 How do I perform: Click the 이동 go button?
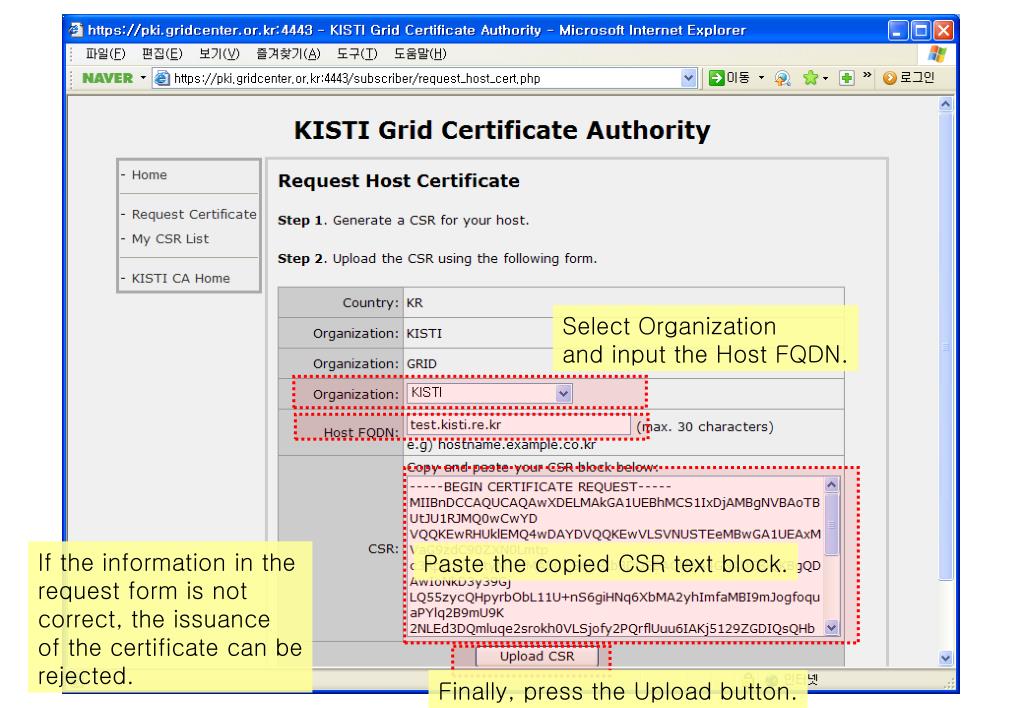[729, 78]
